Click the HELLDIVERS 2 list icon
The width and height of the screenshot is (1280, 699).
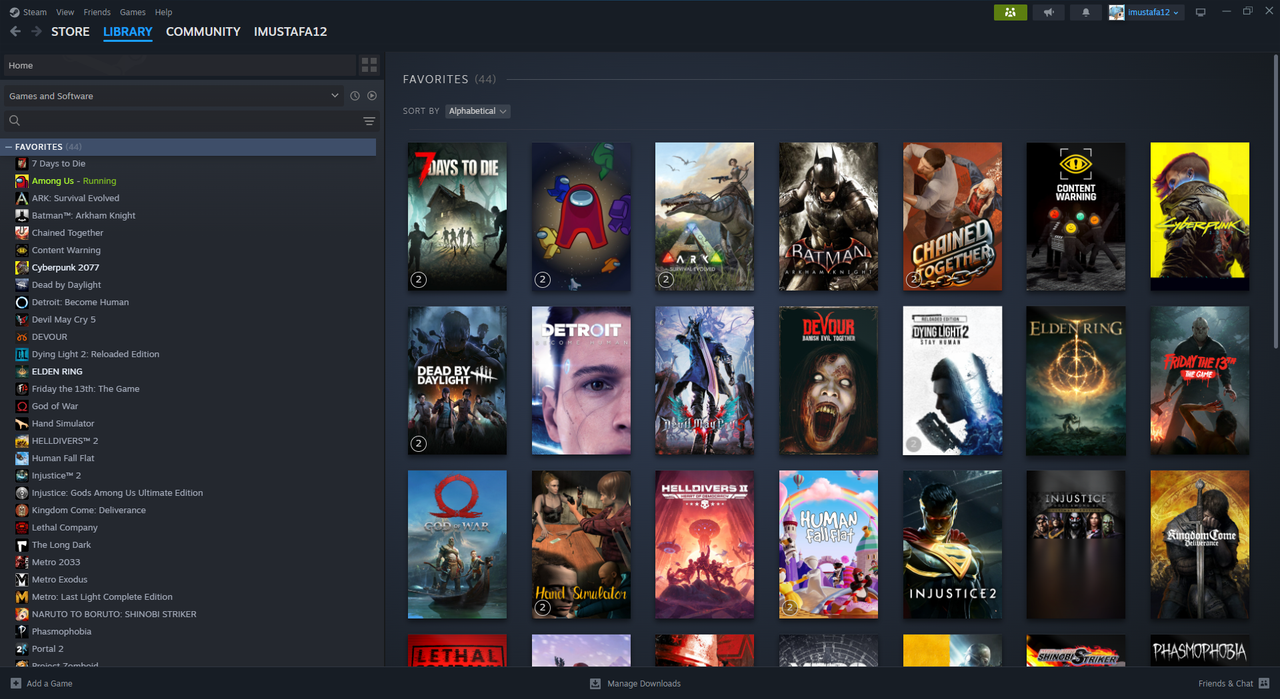coord(22,441)
